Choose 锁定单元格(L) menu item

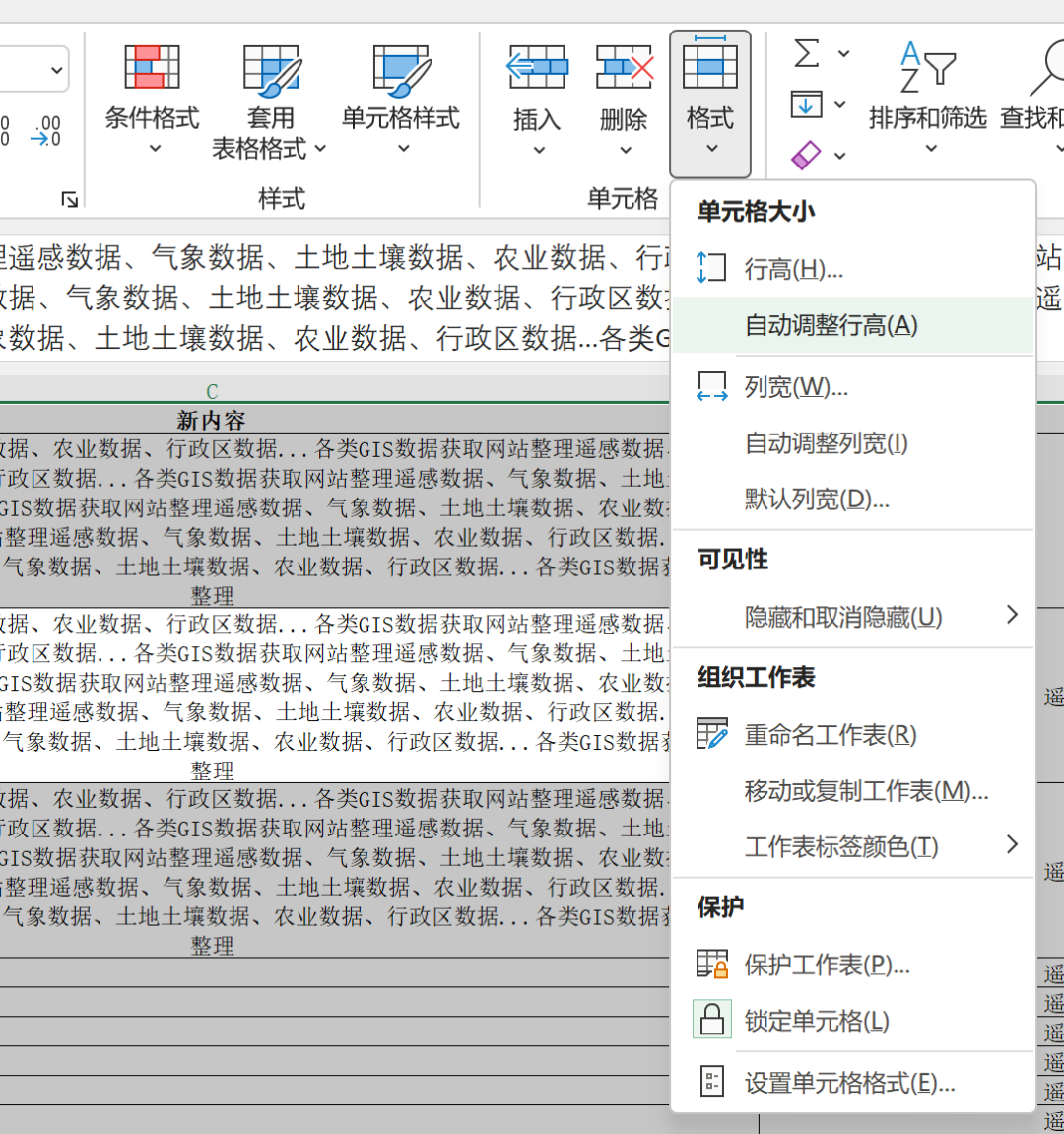pos(853,1021)
